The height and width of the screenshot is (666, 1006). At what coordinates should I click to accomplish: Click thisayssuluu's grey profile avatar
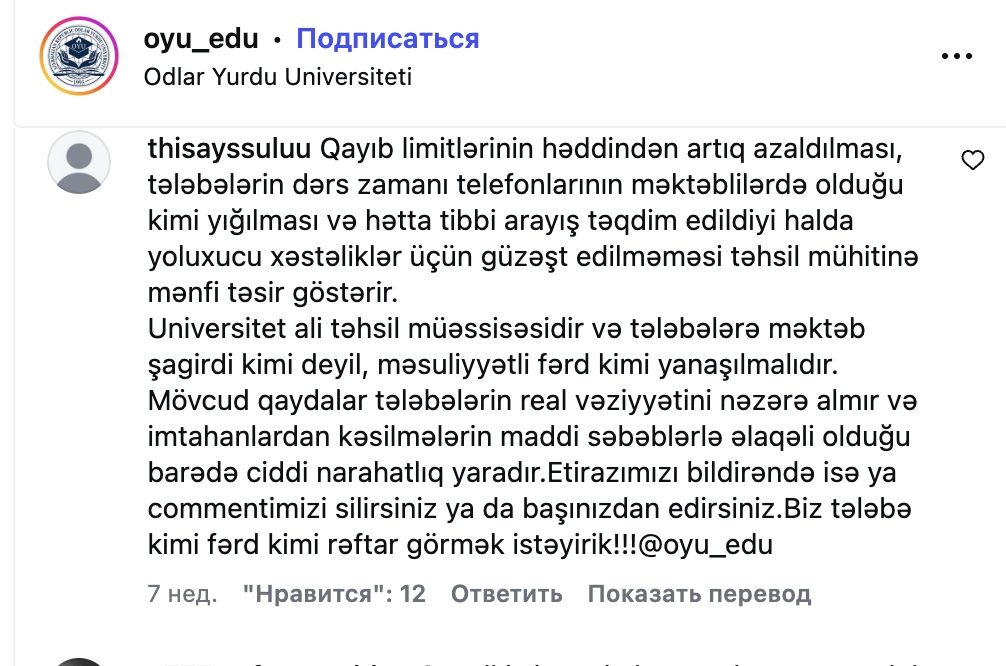point(79,162)
